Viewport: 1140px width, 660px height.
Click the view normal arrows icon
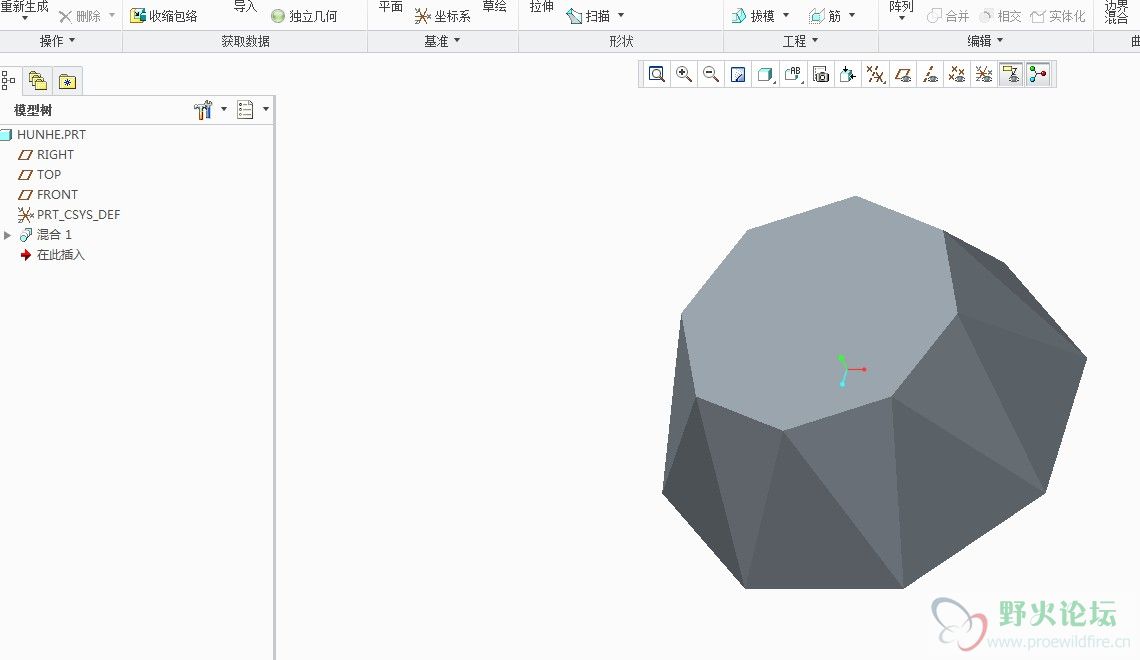pos(848,74)
